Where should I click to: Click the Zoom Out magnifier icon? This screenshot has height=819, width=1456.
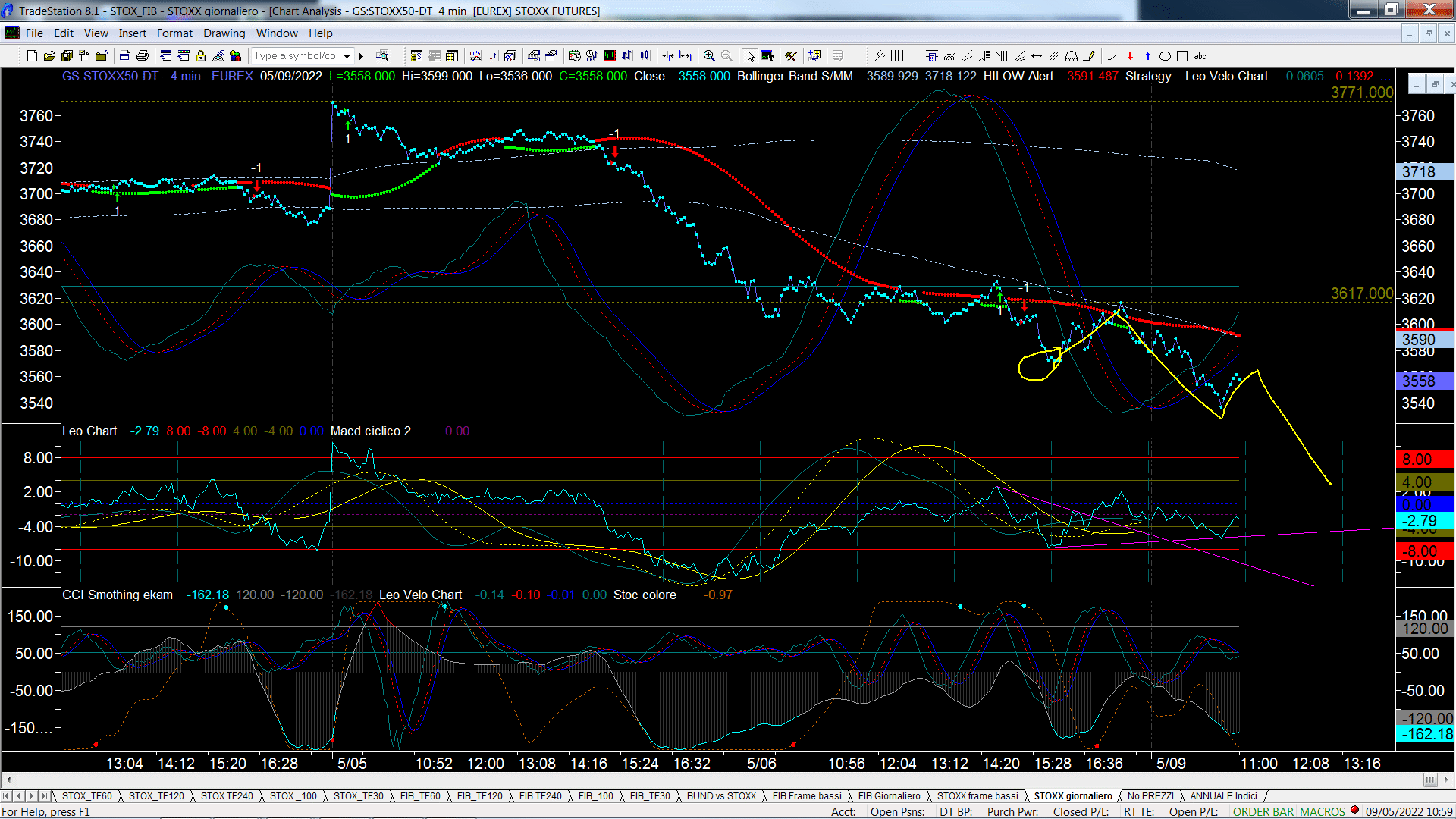[x=726, y=55]
